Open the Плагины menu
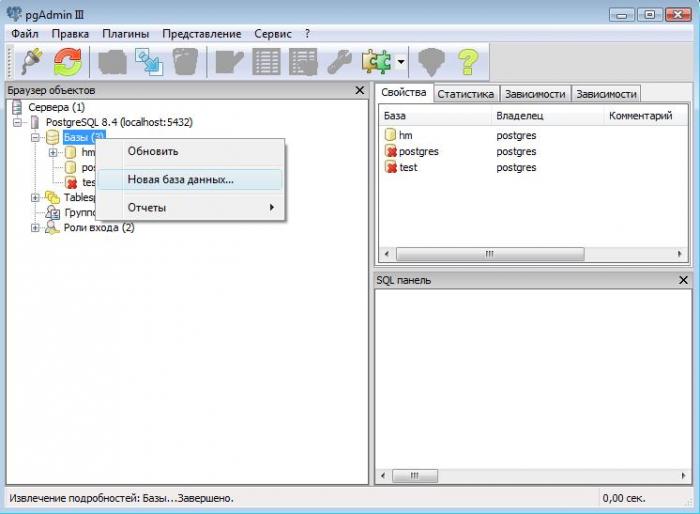 pos(125,34)
